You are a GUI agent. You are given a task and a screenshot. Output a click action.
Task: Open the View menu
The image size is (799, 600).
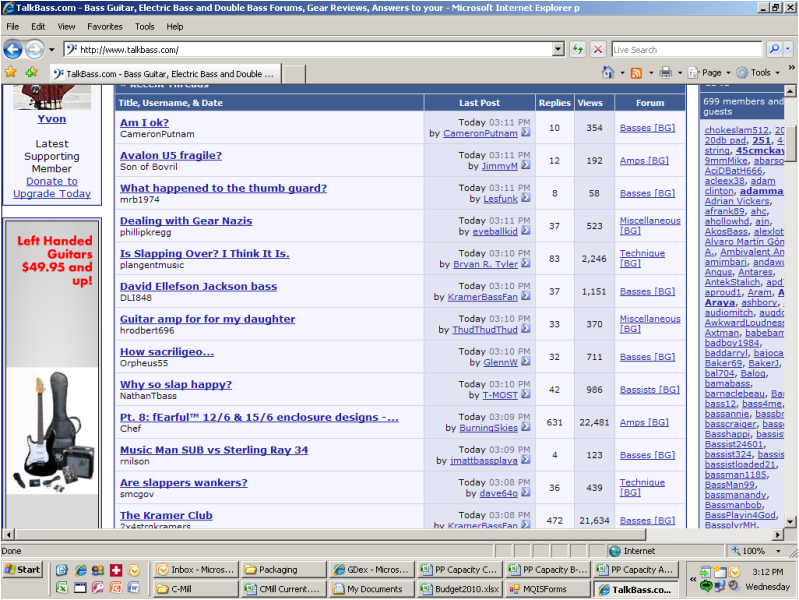pyautogui.click(x=66, y=27)
